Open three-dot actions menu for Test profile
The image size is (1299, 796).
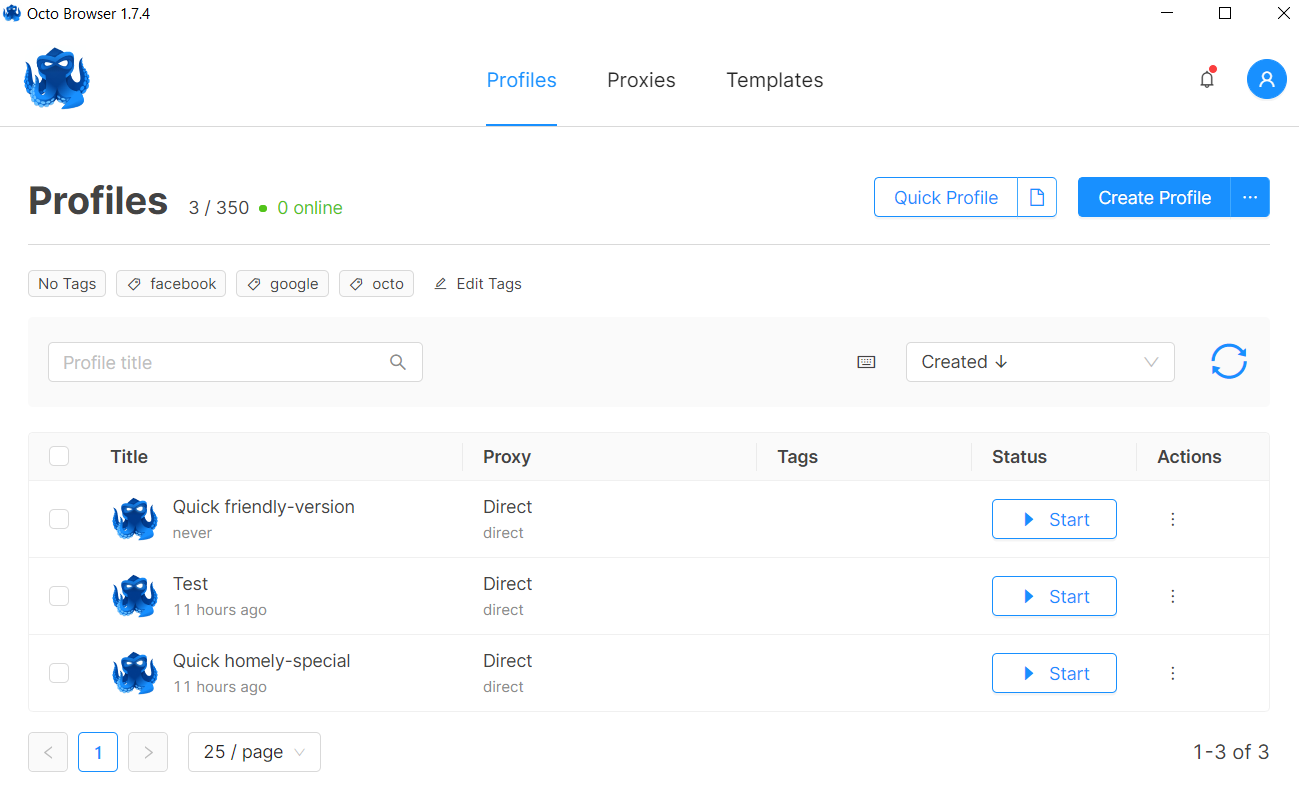click(1173, 596)
